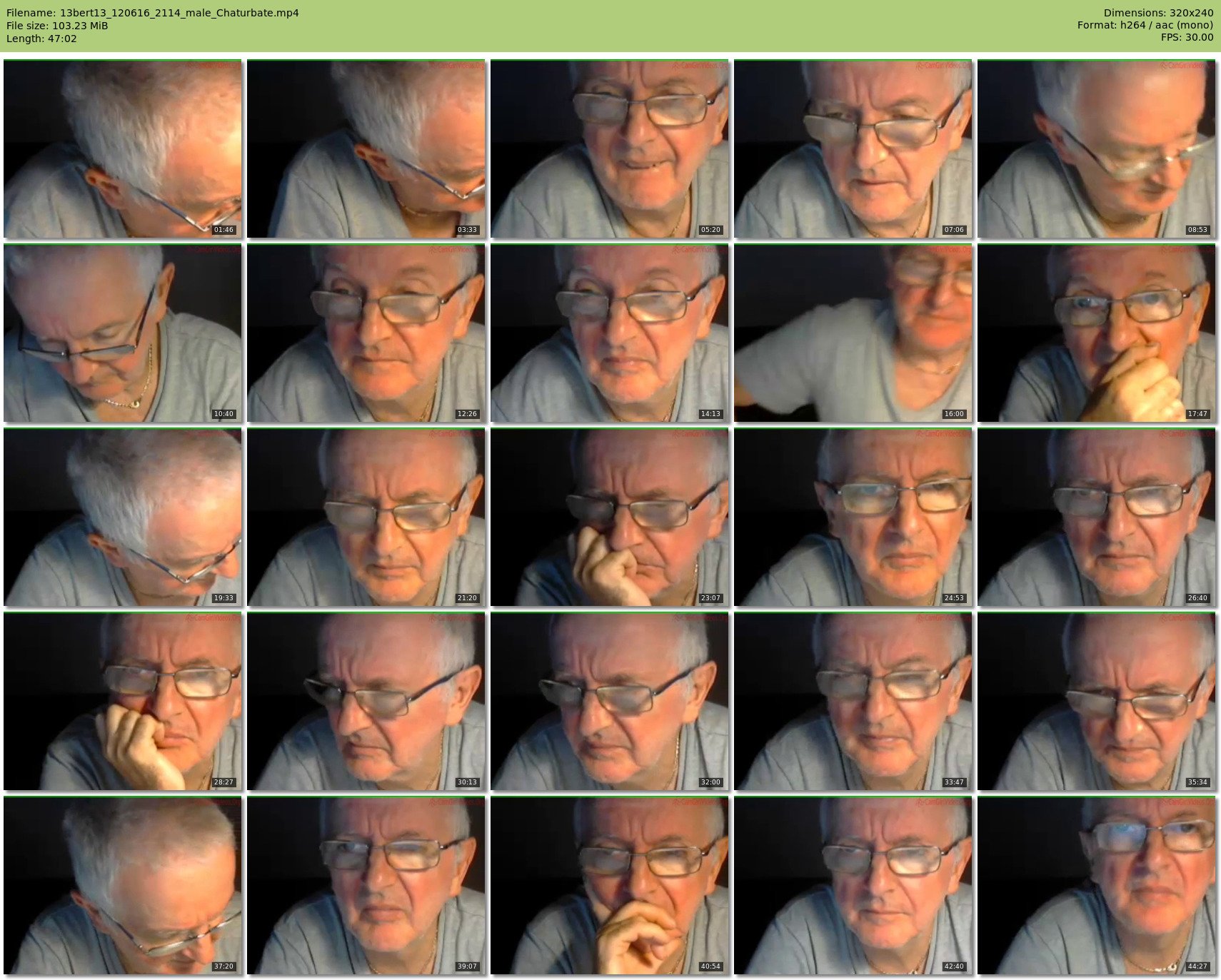Click the FPS 30.00 text
The width and height of the screenshot is (1221, 980).
(x=1187, y=37)
